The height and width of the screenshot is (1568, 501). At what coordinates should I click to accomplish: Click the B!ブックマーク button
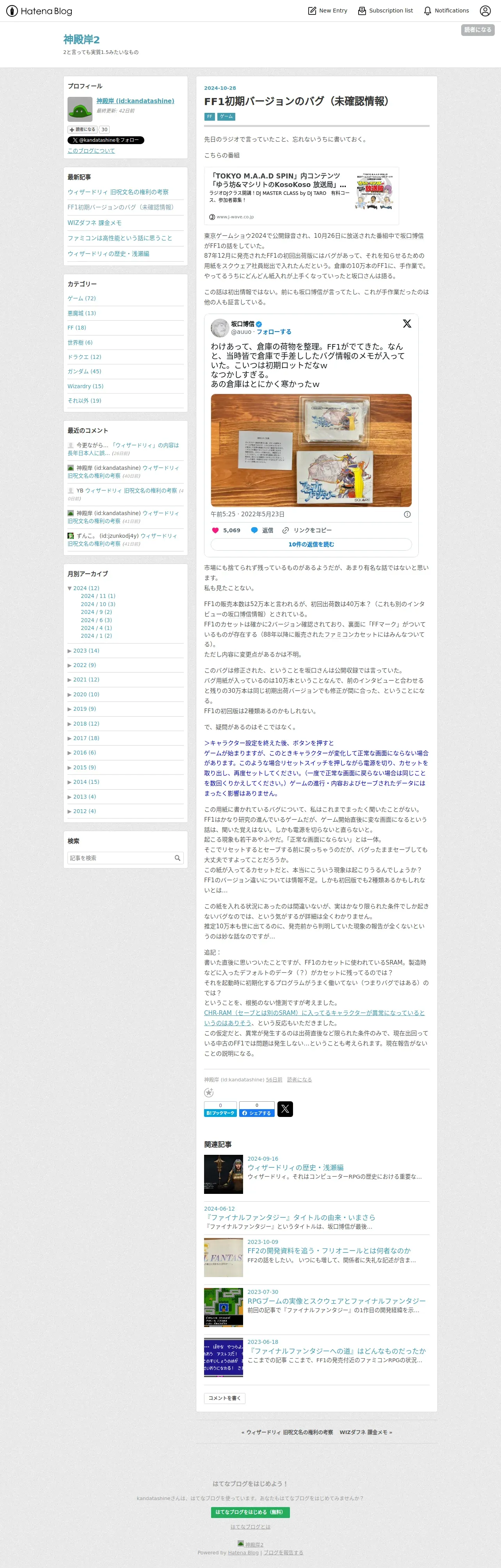[x=220, y=1109]
